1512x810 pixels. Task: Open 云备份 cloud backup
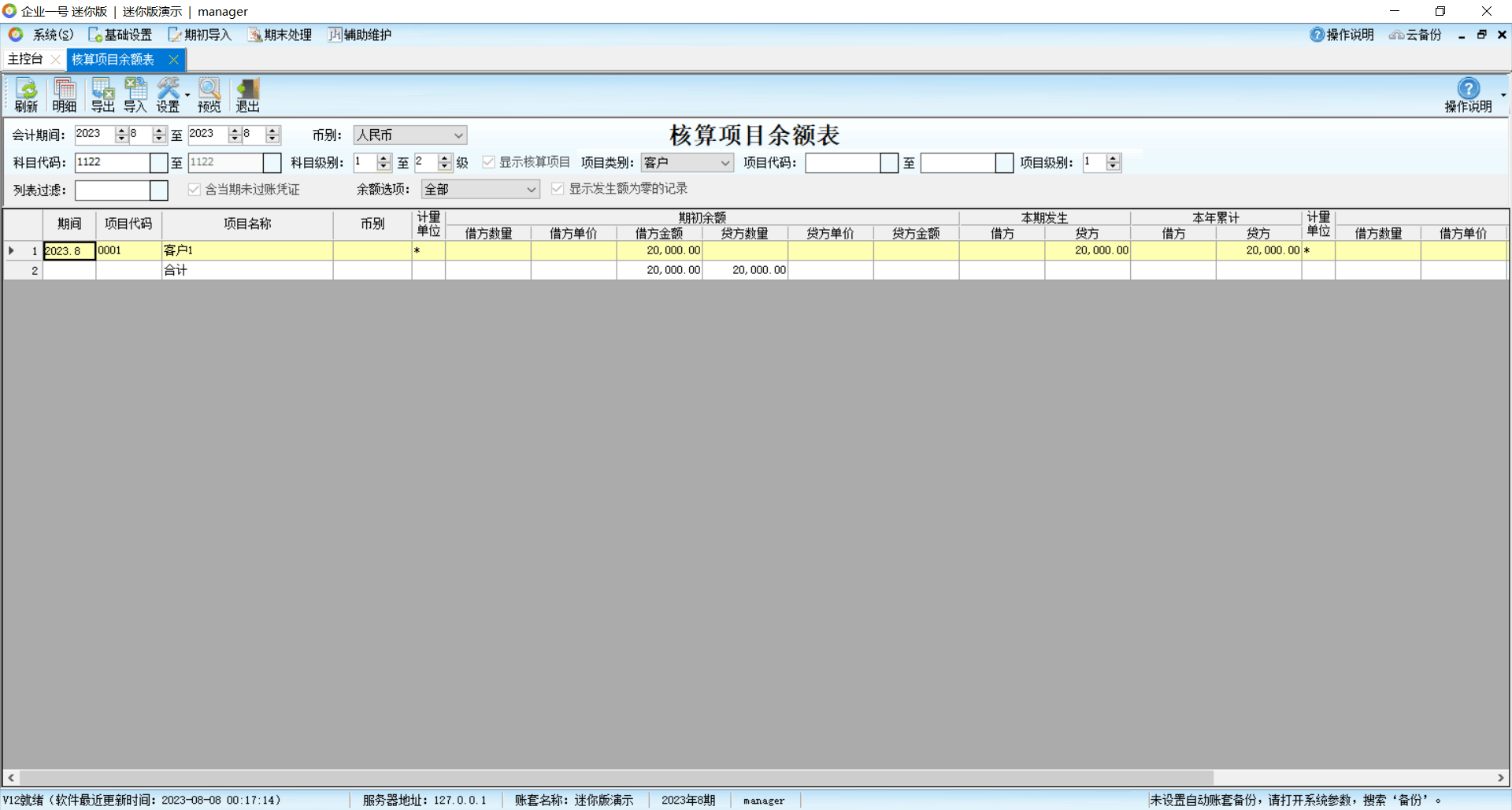1415,35
